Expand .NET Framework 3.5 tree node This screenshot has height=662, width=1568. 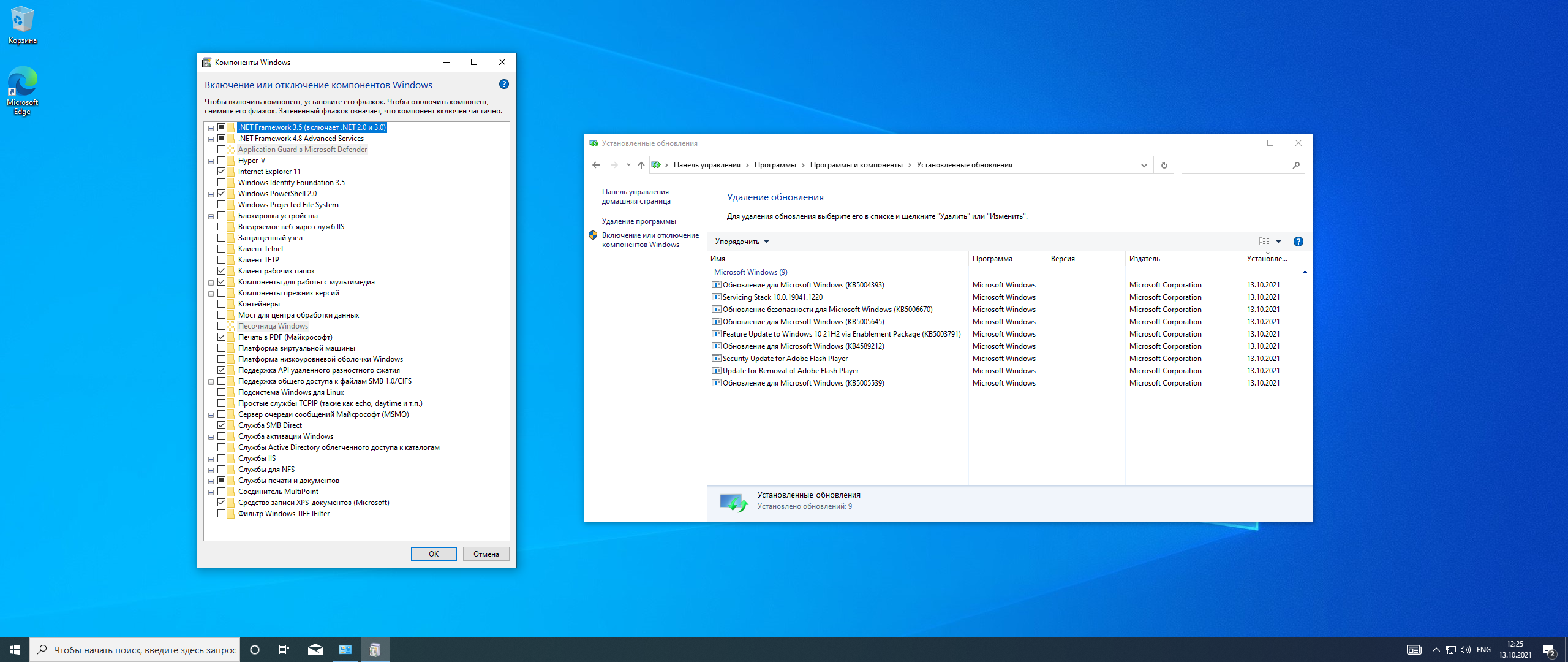click(211, 128)
